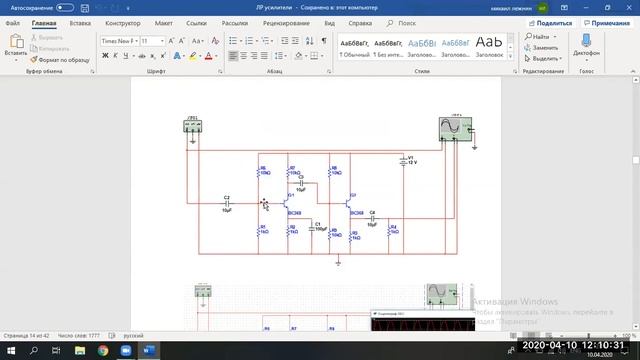Image resolution: width=640 pixels, height=360 pixels.
Task: Click the sort A-Z icon
Action: 310,41
